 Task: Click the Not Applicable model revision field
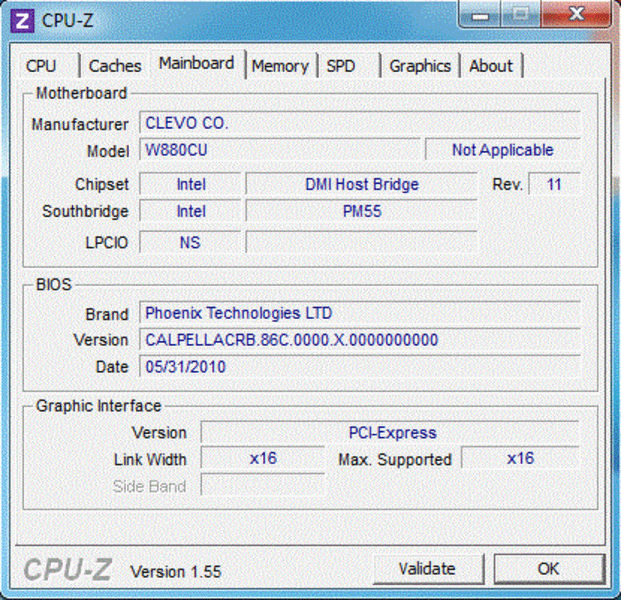503,150
